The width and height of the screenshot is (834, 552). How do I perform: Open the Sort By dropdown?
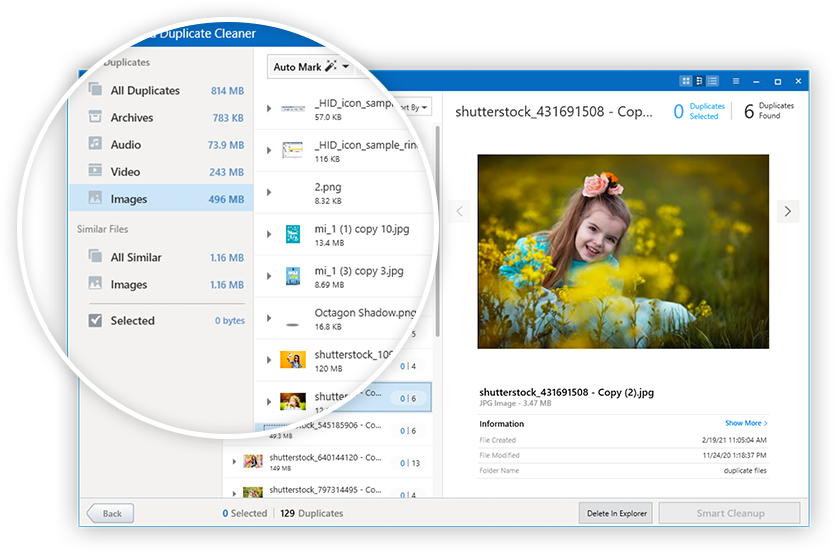(415, 107)
